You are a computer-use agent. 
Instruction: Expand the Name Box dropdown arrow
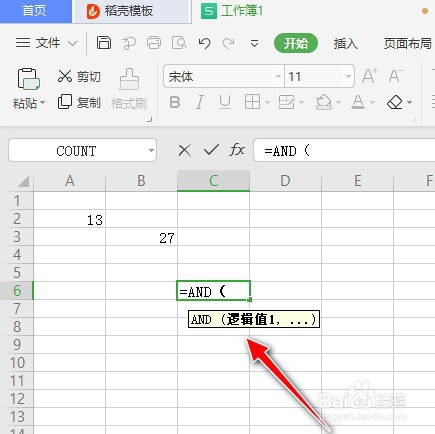151,151
